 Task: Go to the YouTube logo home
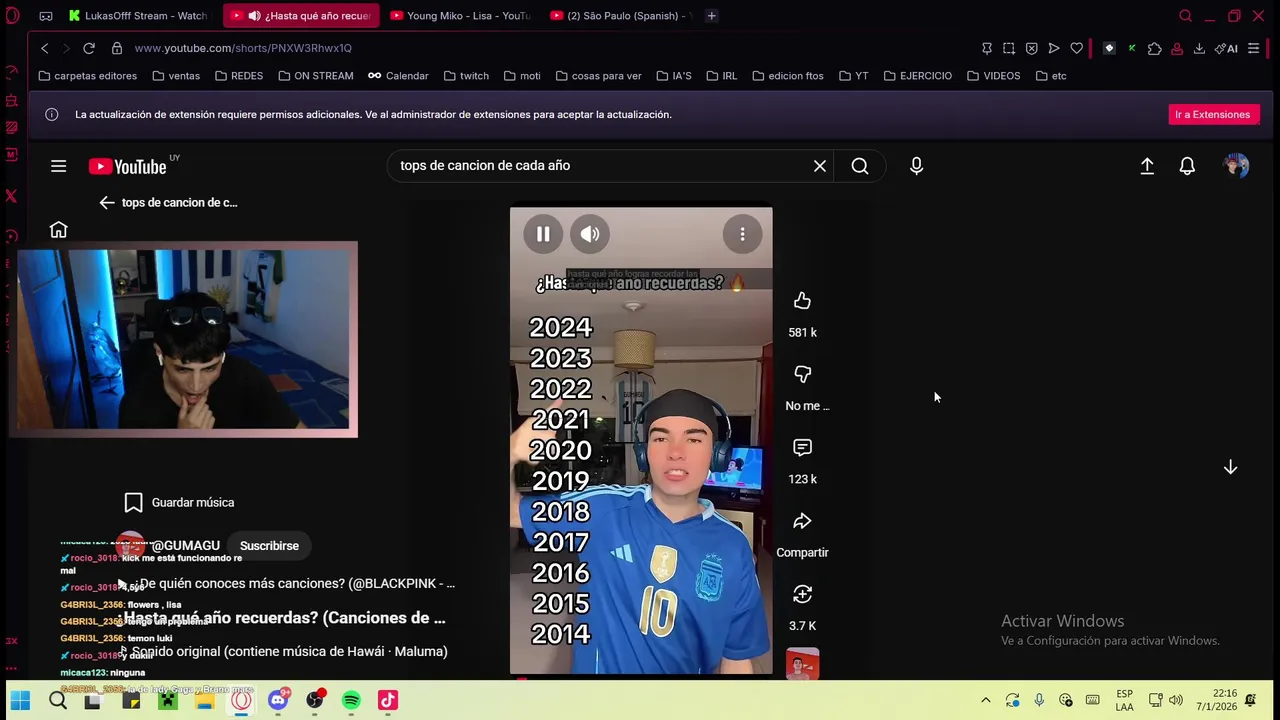(127, 166)
